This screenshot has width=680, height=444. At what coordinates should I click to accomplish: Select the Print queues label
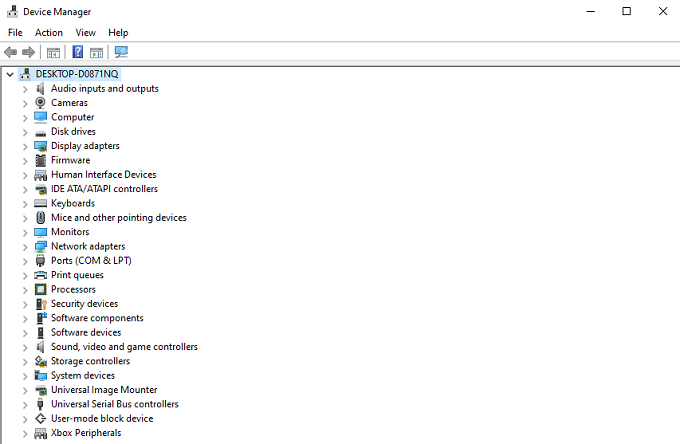coord(77,275)
